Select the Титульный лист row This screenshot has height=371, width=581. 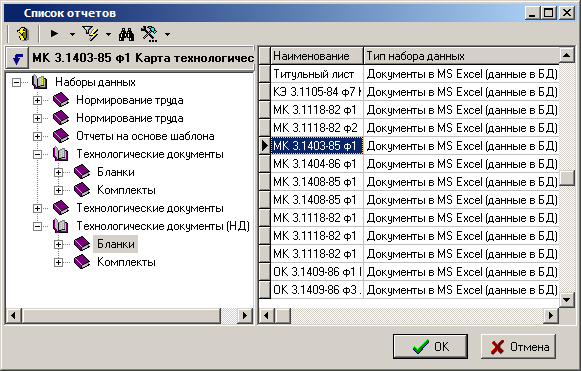tap(414, 74)
